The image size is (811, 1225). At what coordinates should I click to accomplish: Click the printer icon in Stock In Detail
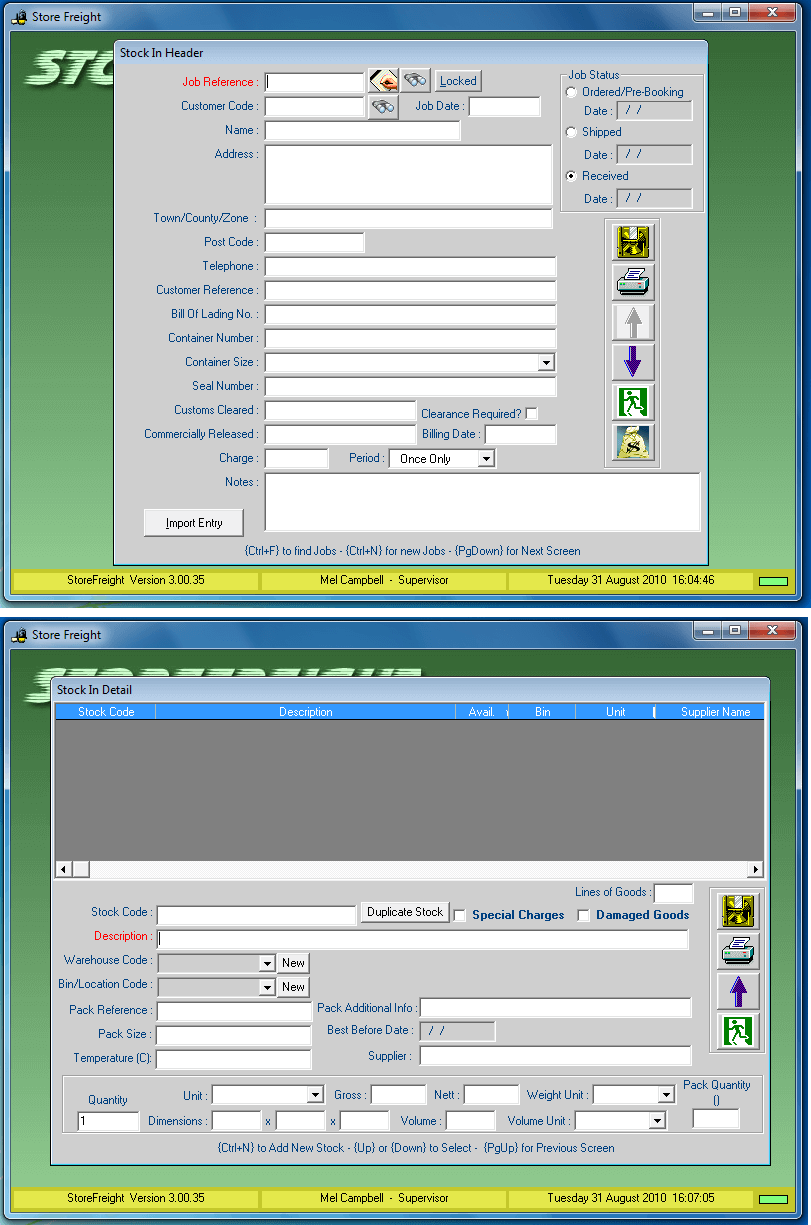pyautogui.click(x=738, y=951)
